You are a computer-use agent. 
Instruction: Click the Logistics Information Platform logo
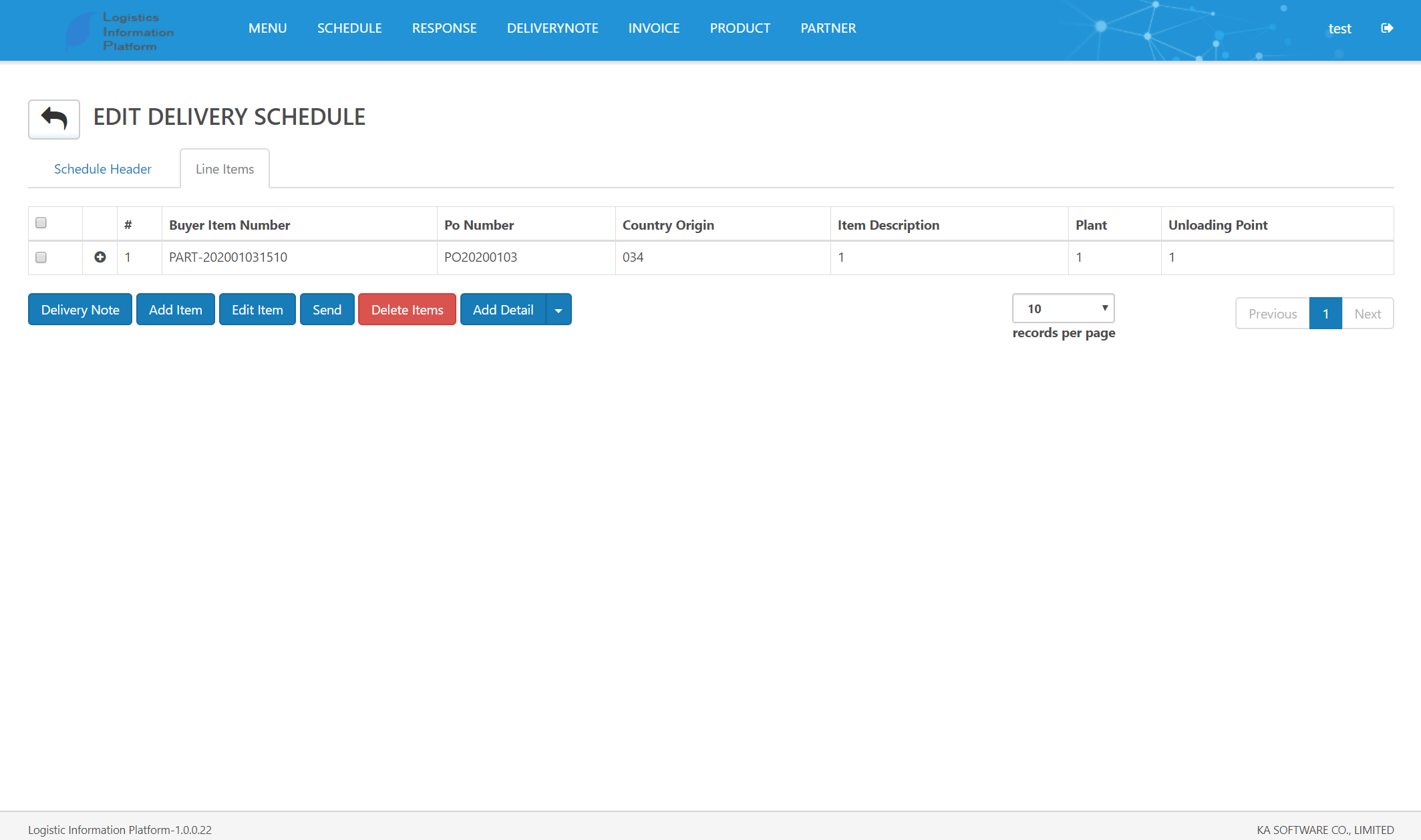coord(120,31)
